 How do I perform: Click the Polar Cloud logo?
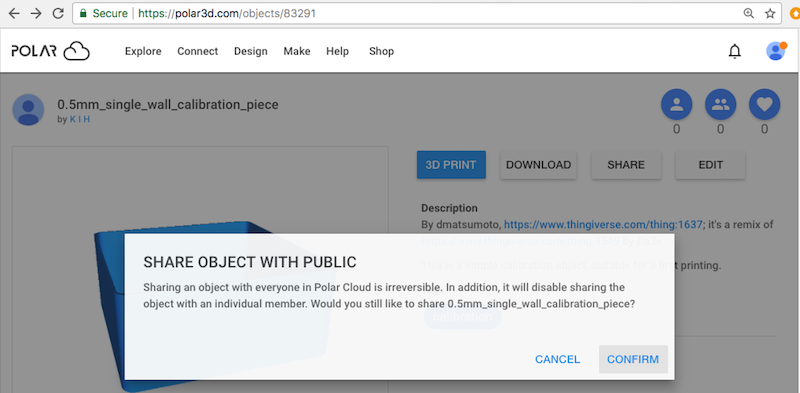51,51
